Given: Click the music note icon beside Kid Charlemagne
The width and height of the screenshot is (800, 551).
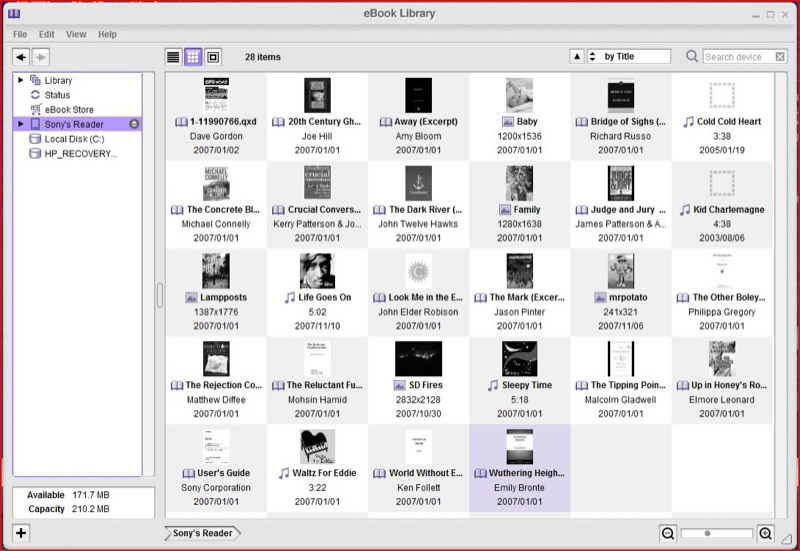Looking at the screenshot, I should [x=685, y=210].
